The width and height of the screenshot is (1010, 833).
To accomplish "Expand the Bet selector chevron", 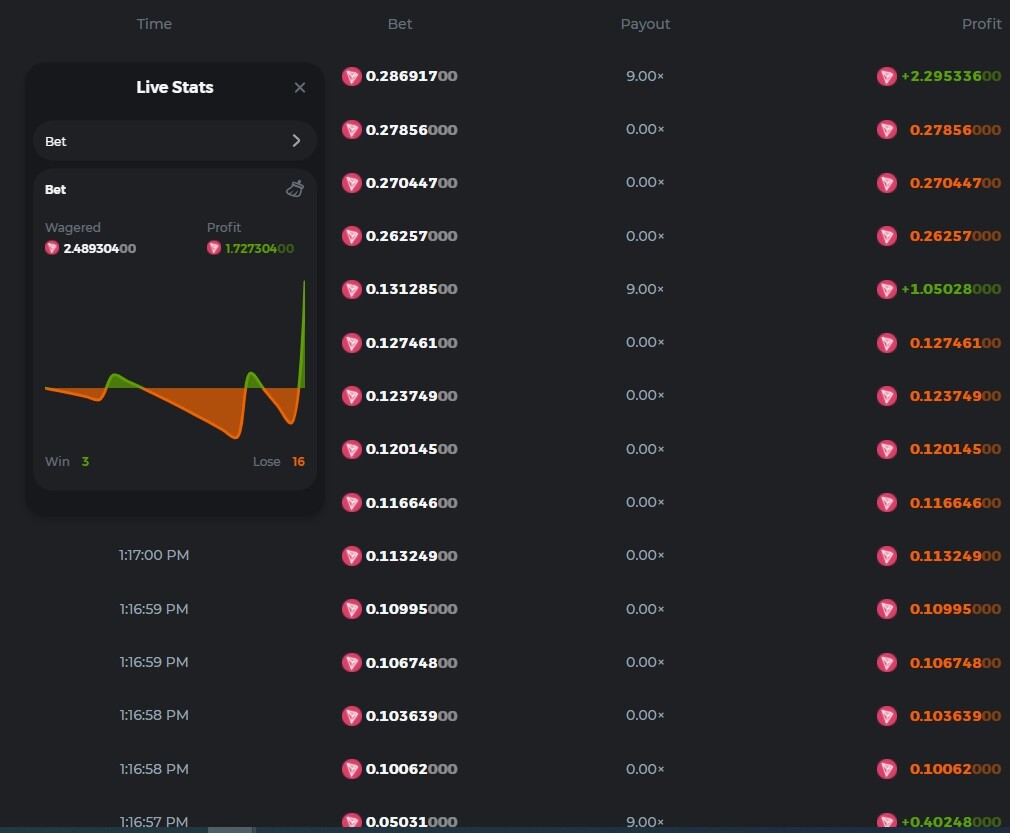I will [296, 140].
